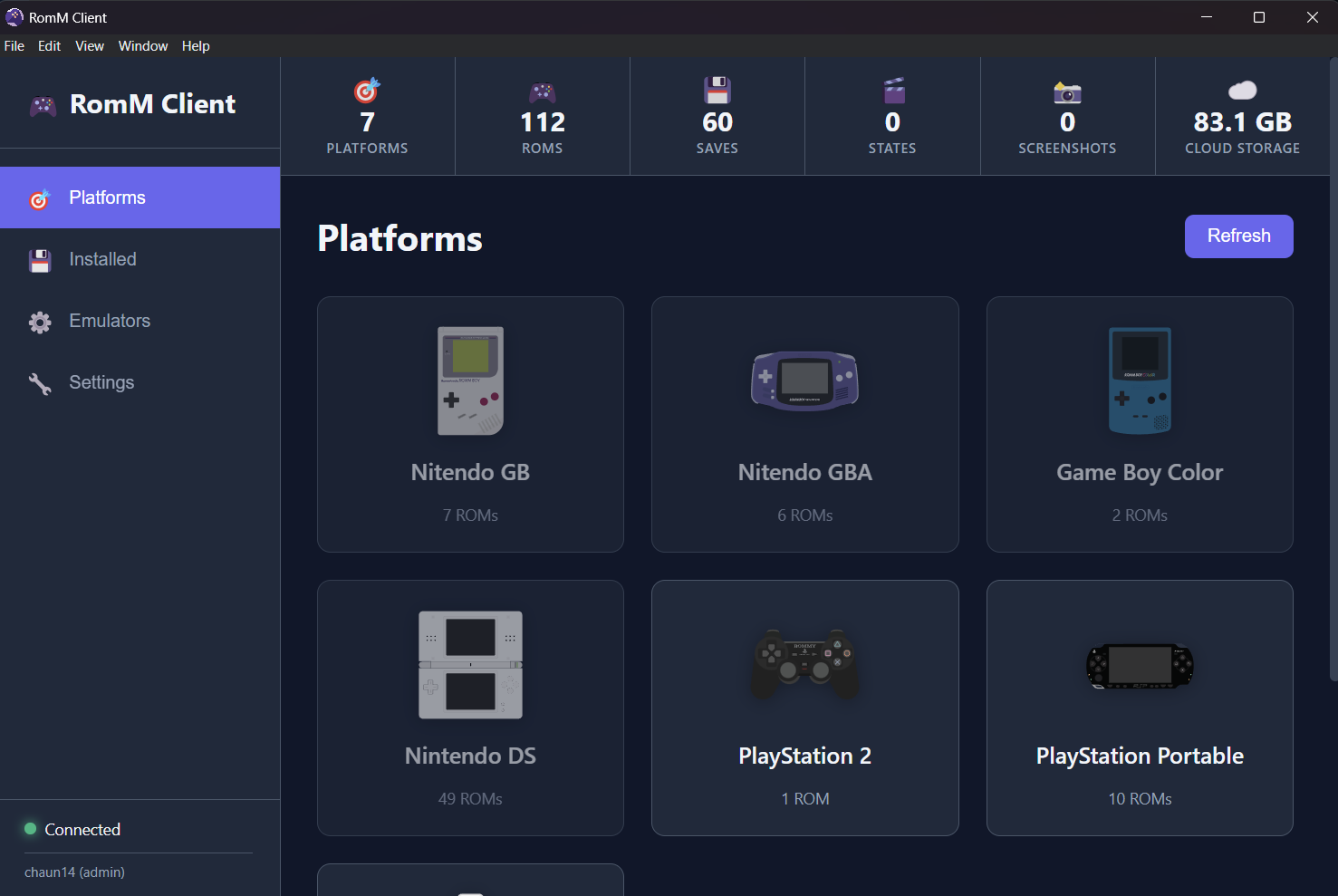Open the File menu

(14, 45)
